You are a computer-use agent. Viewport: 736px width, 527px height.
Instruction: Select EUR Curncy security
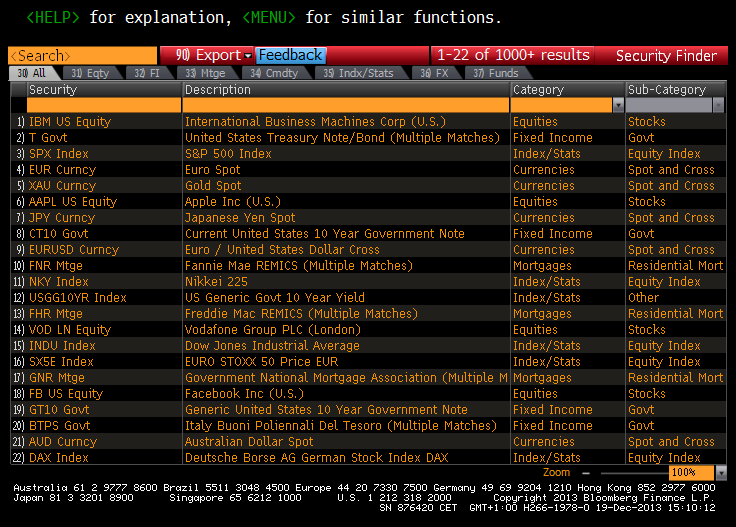pos(62,169)
